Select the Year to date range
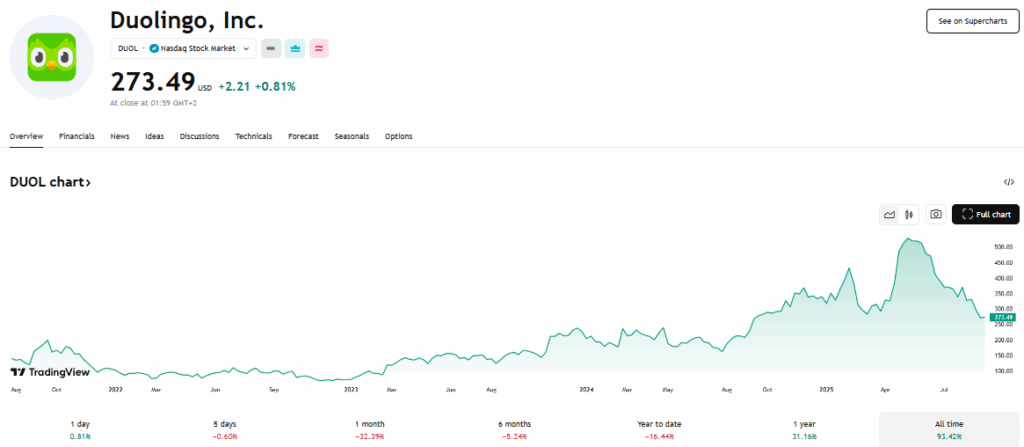Viewport: 1024px width, 447px height. click(x=660, y=429)
